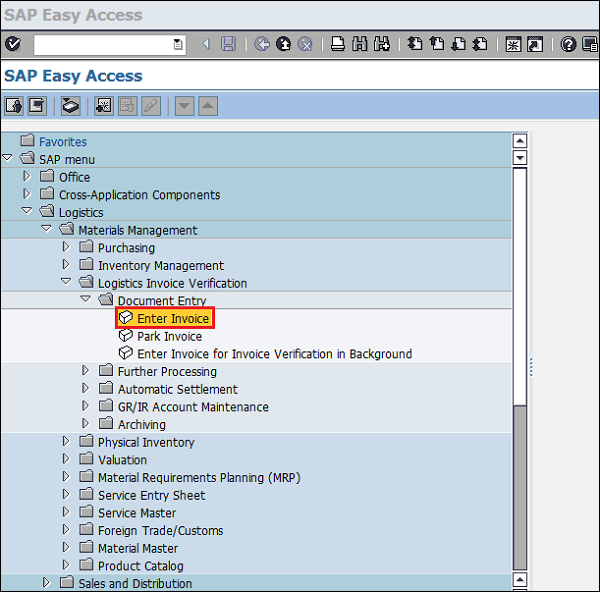Click the green Enter checkmark icon
The width and height of the screenshot is (600, 592).
(x=13, y=44)
